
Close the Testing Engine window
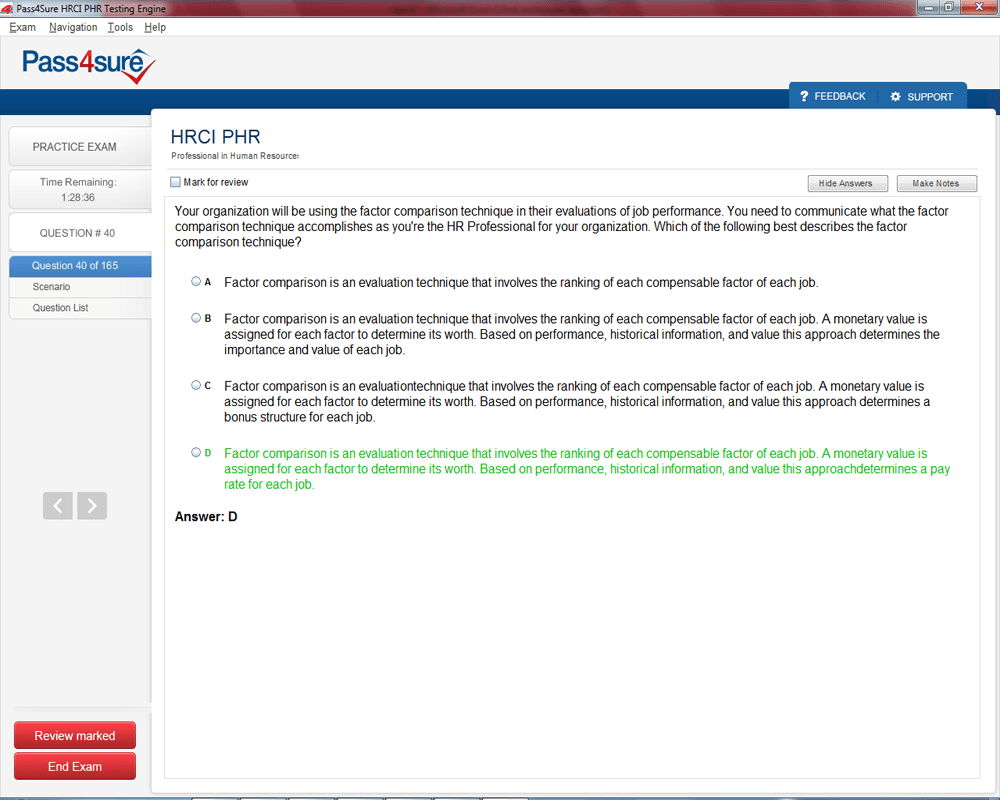coord(979,7)
